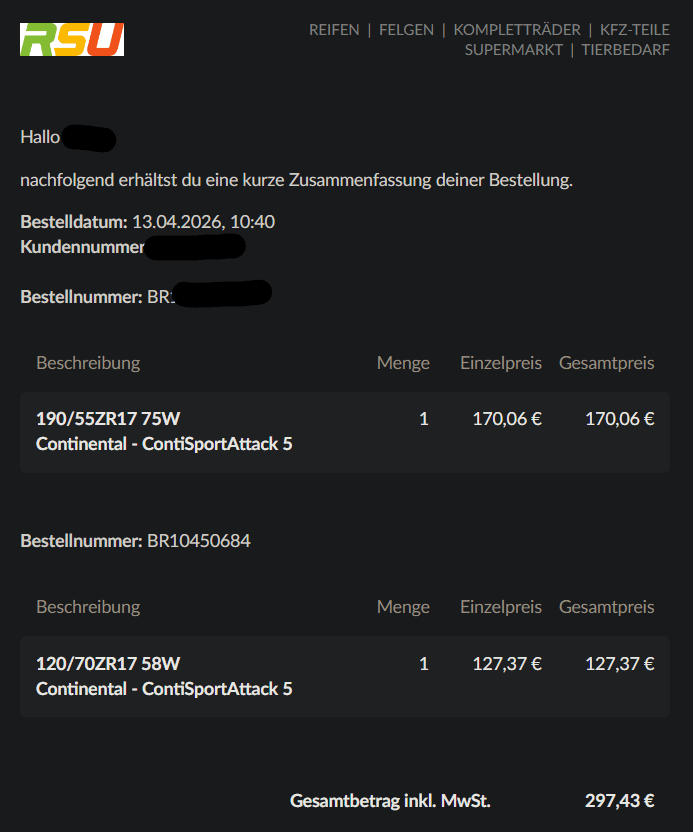
Task: Click Continental name under 190/55ZR17 tire
Action: click(80, 443)
